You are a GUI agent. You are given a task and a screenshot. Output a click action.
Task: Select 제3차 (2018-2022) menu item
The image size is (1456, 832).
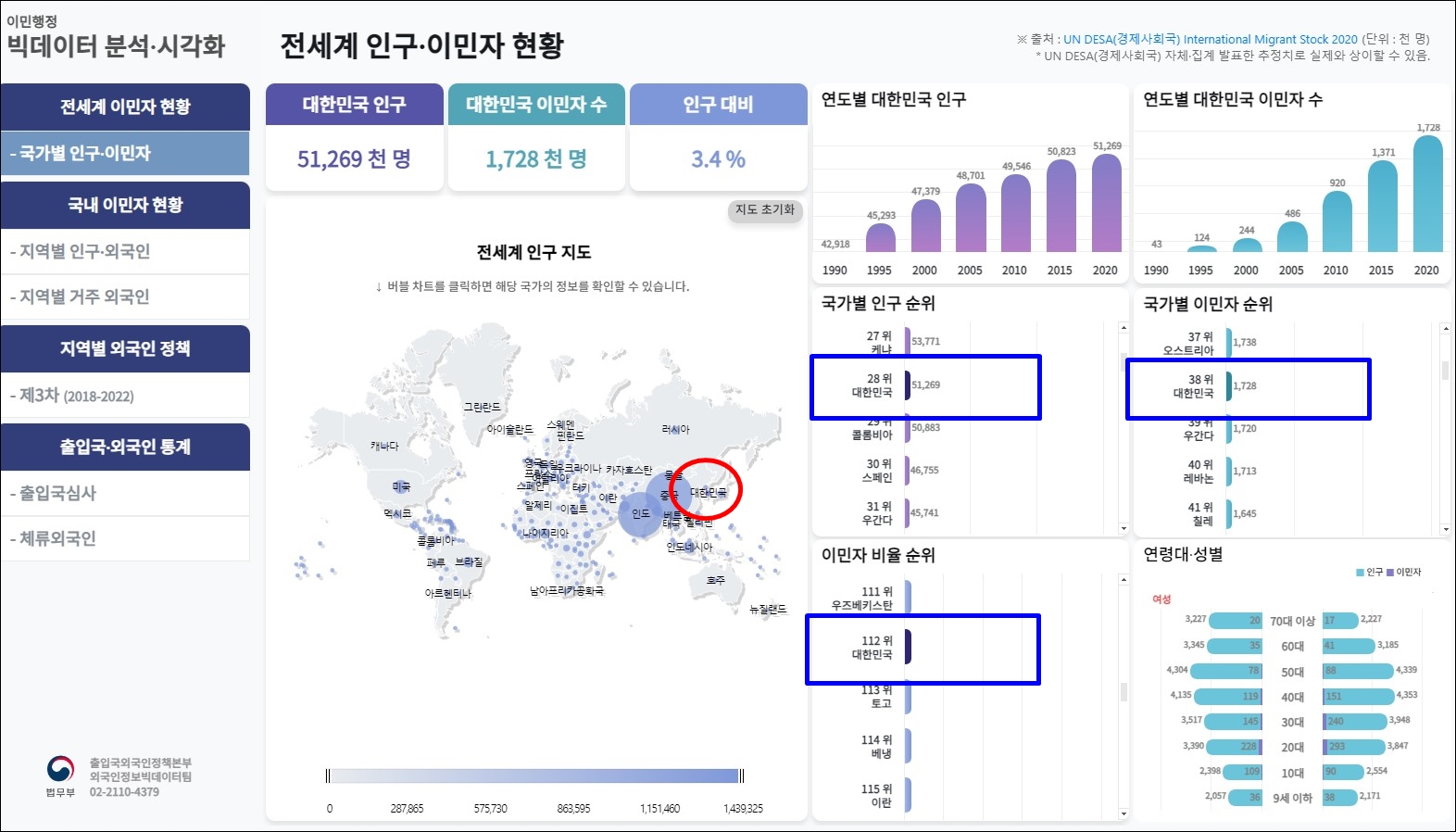(x=125, y=396)
